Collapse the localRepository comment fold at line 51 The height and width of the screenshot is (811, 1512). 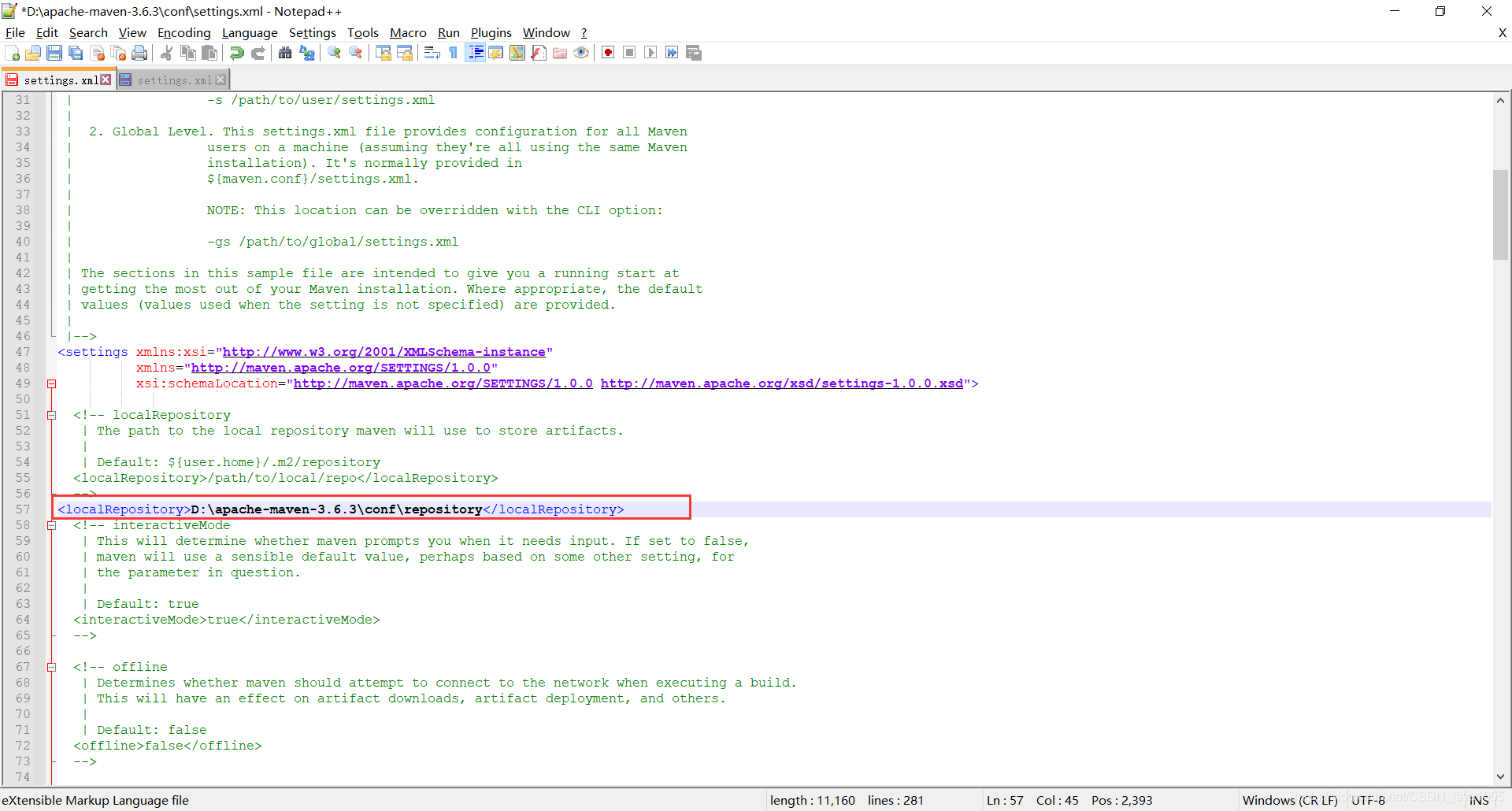[52, 415]
